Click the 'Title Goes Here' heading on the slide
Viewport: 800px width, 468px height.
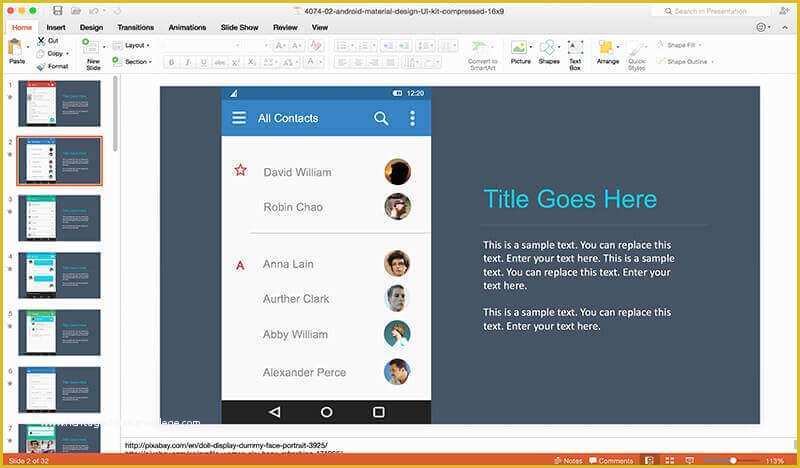click(x=570, y=199)
